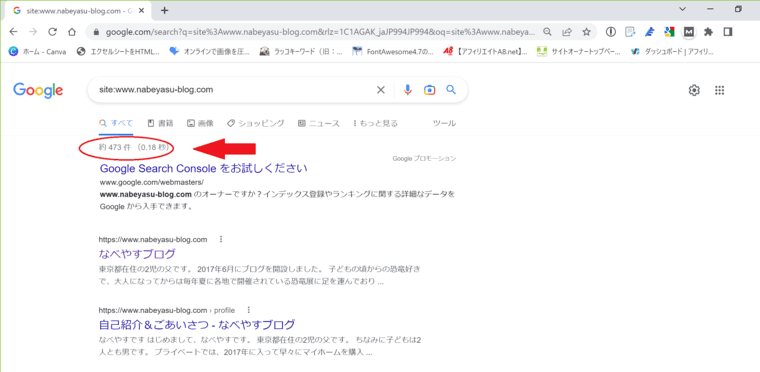
Task: Reload the current page
Action: 52,32
